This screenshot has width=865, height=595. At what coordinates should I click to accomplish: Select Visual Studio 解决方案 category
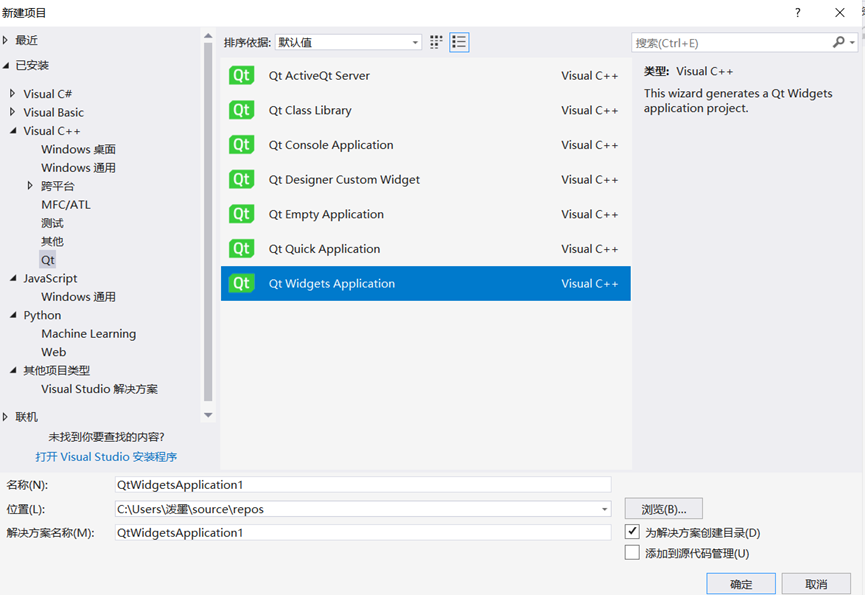click(x=99, y=389)
